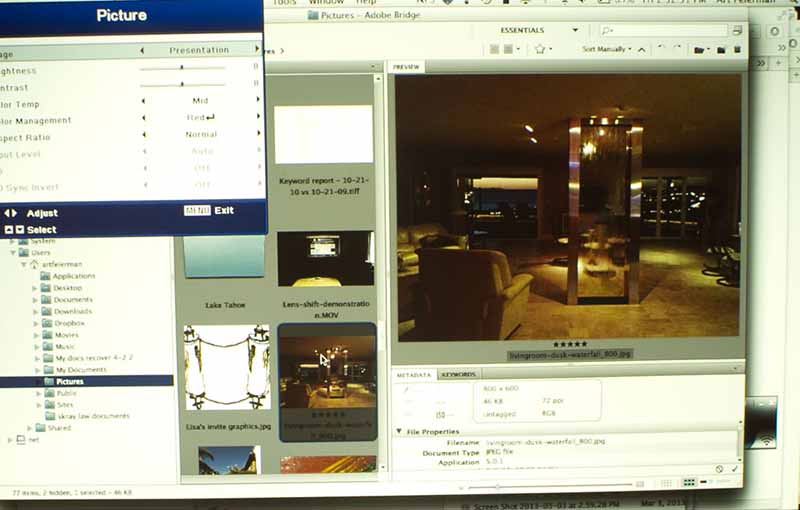
Task: Select the skray law documents folder
Action: click(87, 416)
